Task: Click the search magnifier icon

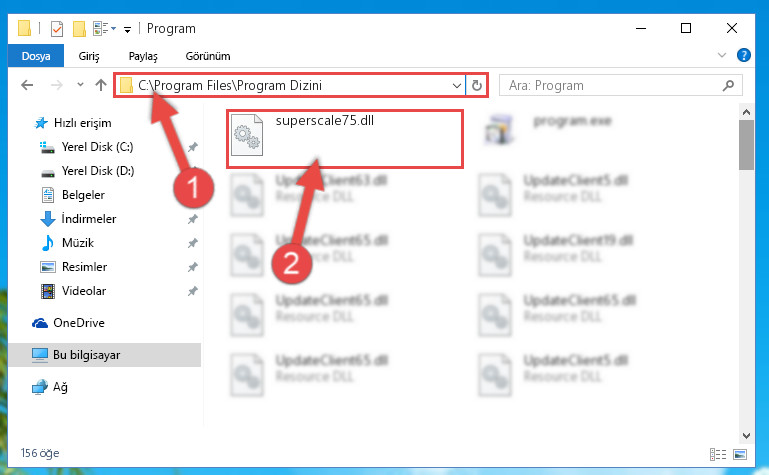Action: tap(728, 86)
